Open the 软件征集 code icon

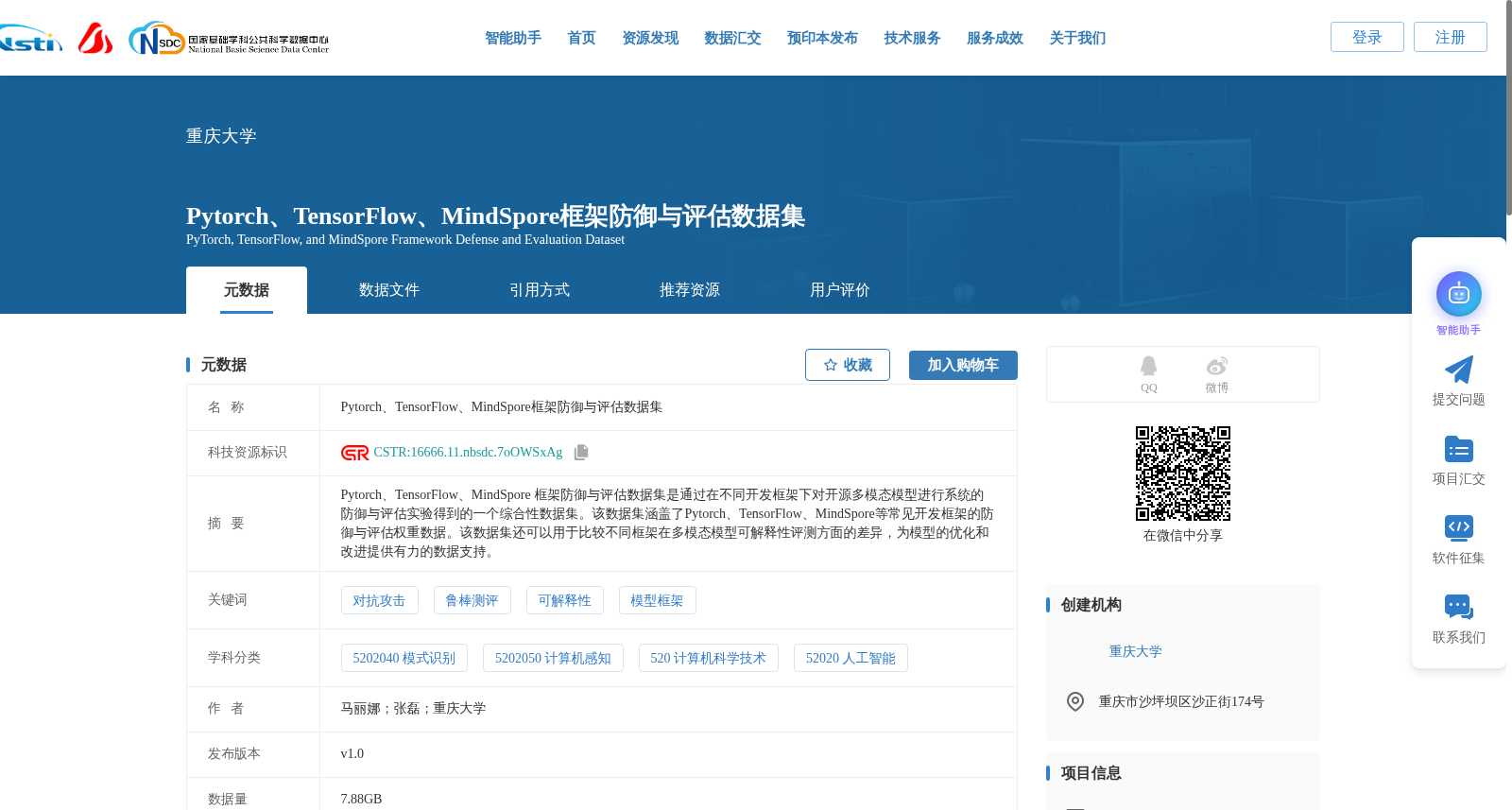click(x=1459, y=527)
